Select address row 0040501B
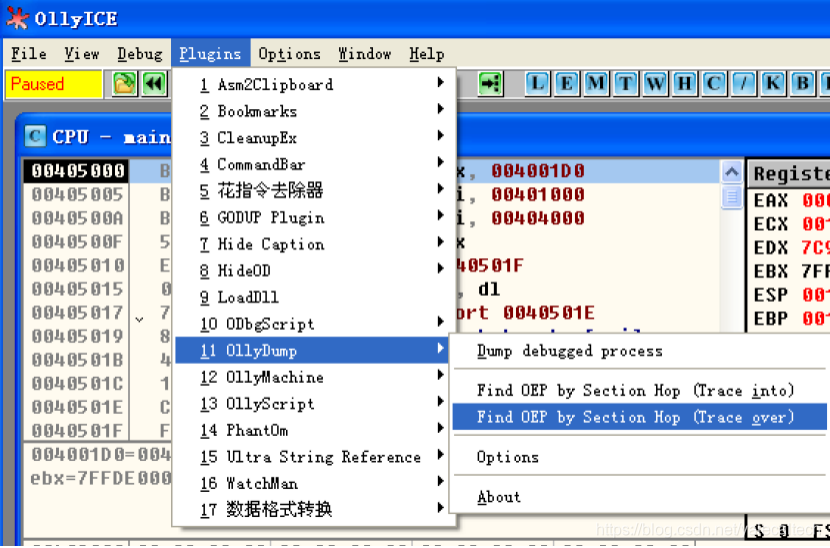This screenshot has width=830, height=548. click(x=77, y=360)
